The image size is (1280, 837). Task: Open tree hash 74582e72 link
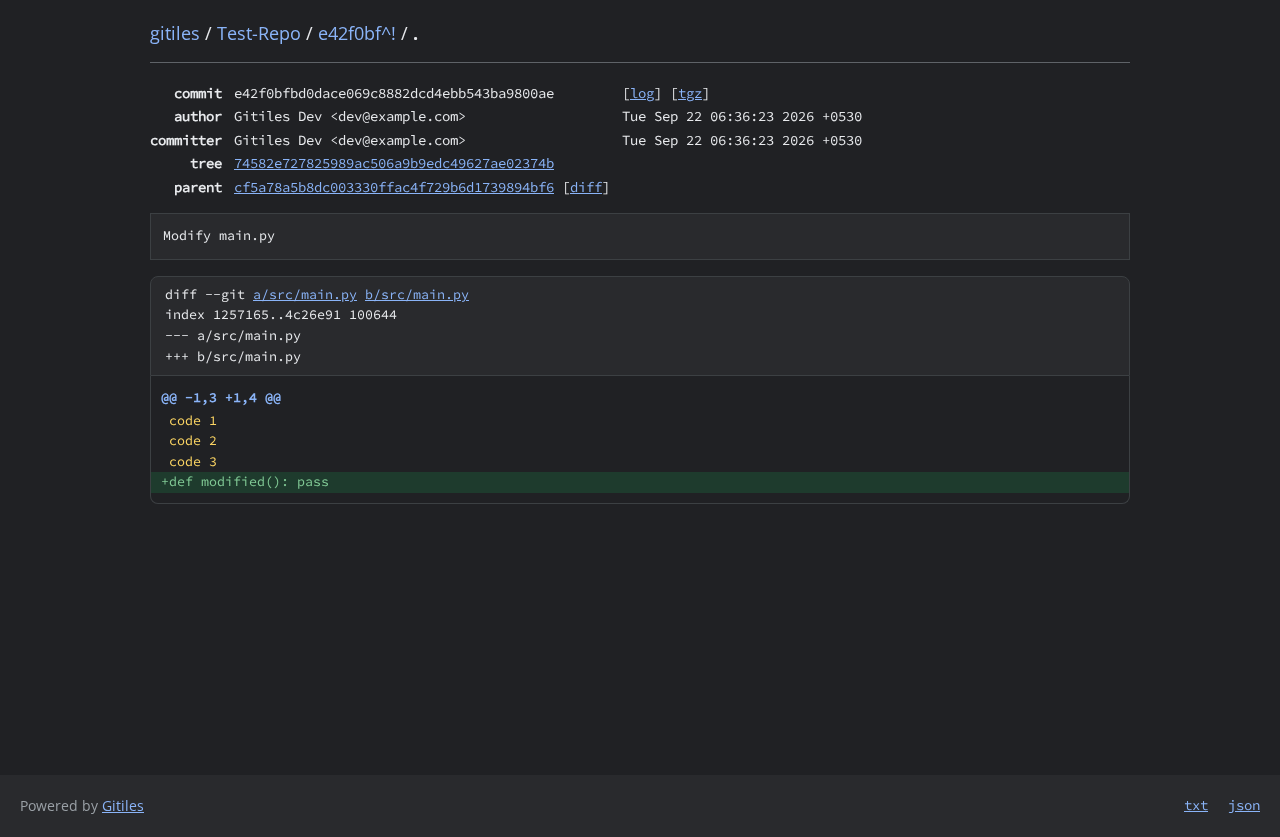coord(394,163)
